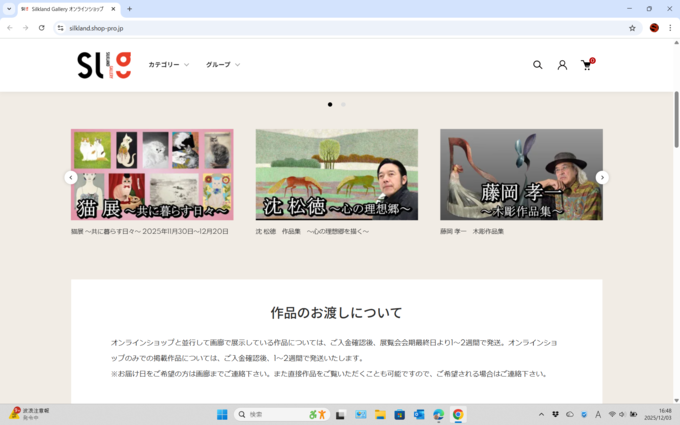This screenshot has height=425, width=680.
Task: Select the second carousel dot indicator
Action: (343, 105)
